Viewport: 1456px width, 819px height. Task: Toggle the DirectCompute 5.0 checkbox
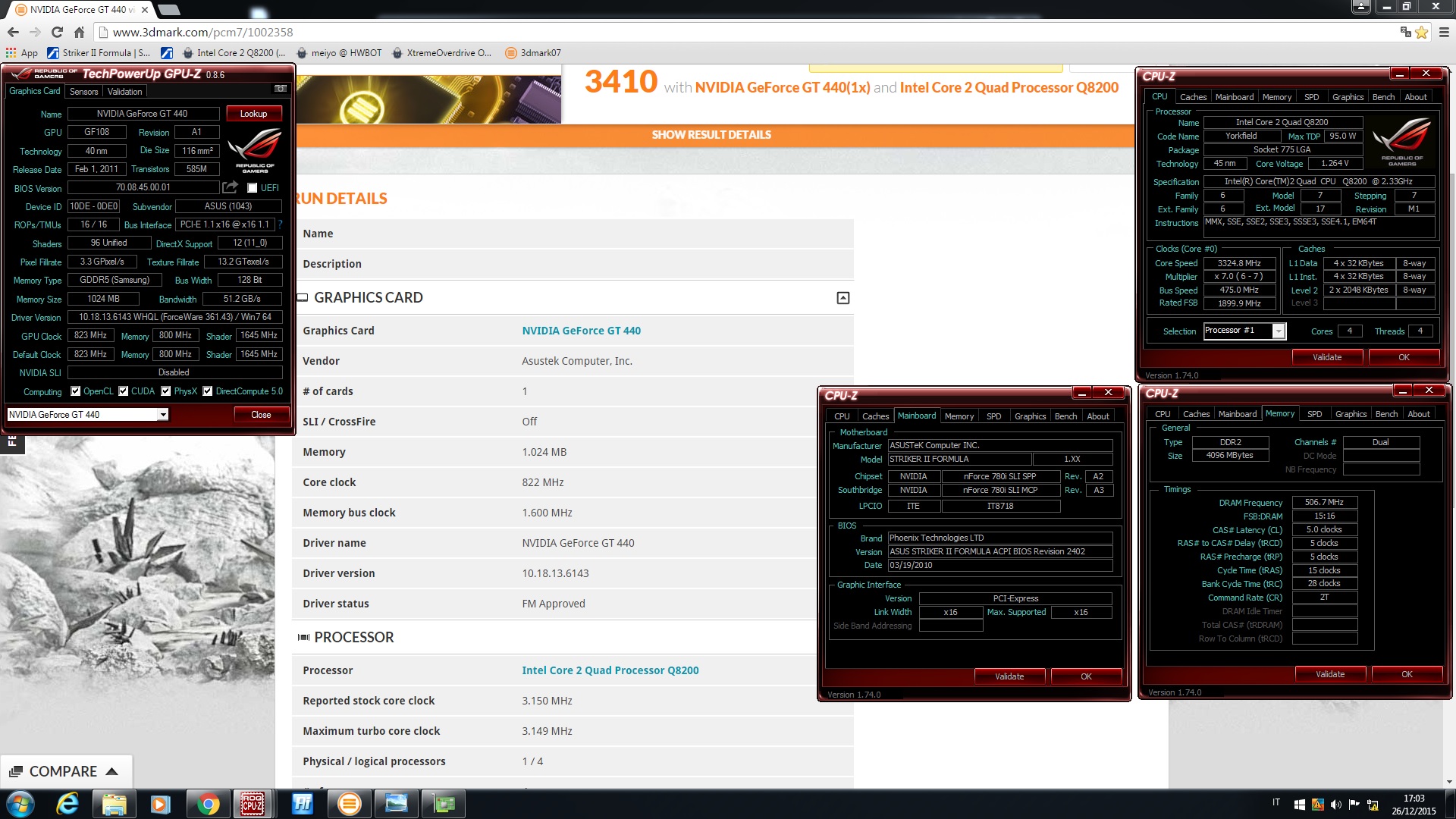click(x=208, y=391)
